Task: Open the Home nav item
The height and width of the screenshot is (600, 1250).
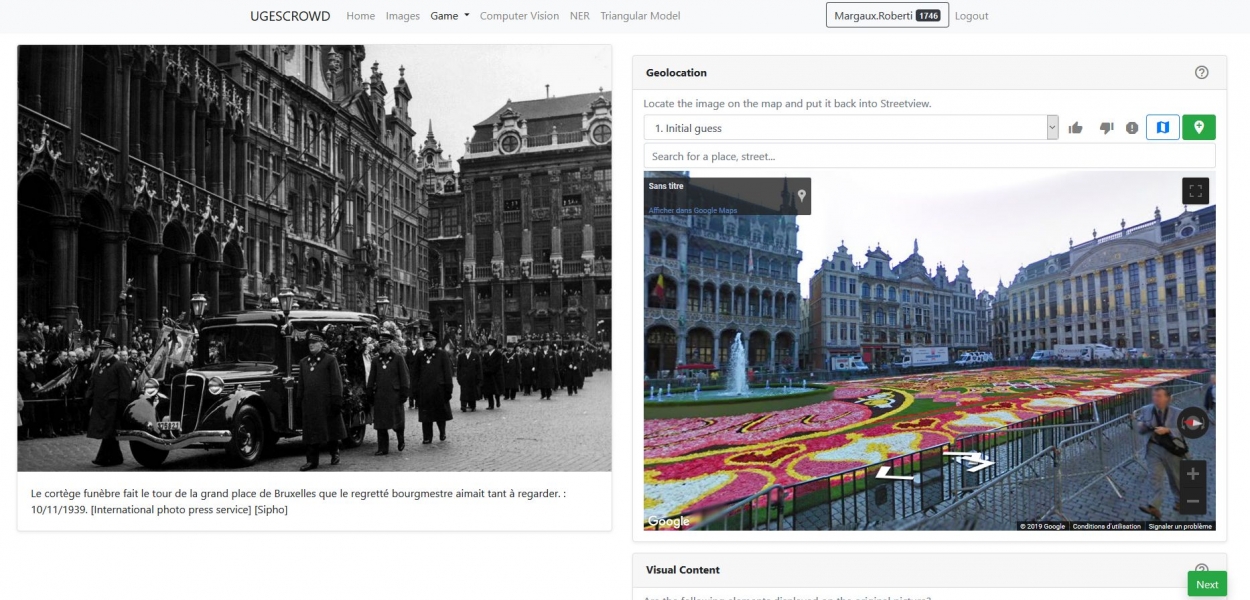Action: coord(361,16)
